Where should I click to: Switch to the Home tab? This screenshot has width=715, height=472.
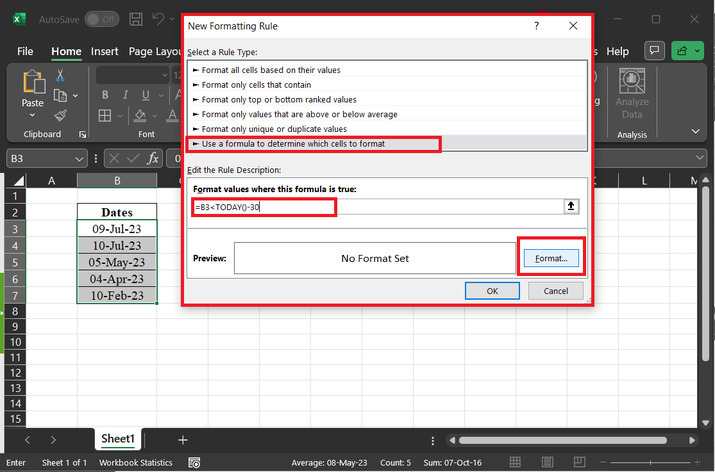(66, 51)
